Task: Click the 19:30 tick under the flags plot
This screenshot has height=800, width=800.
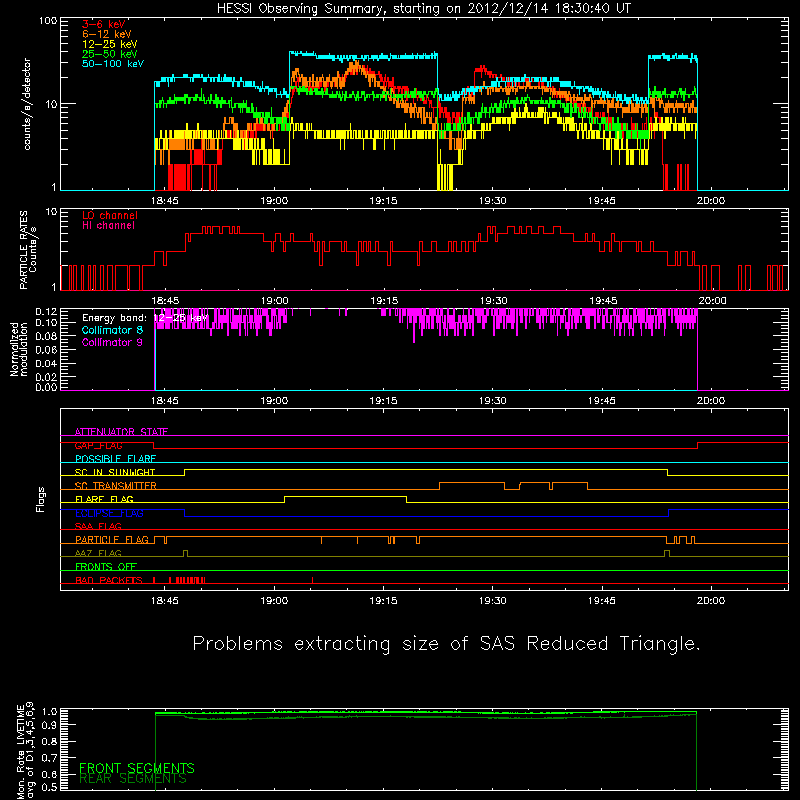Action: click(492, 601)
